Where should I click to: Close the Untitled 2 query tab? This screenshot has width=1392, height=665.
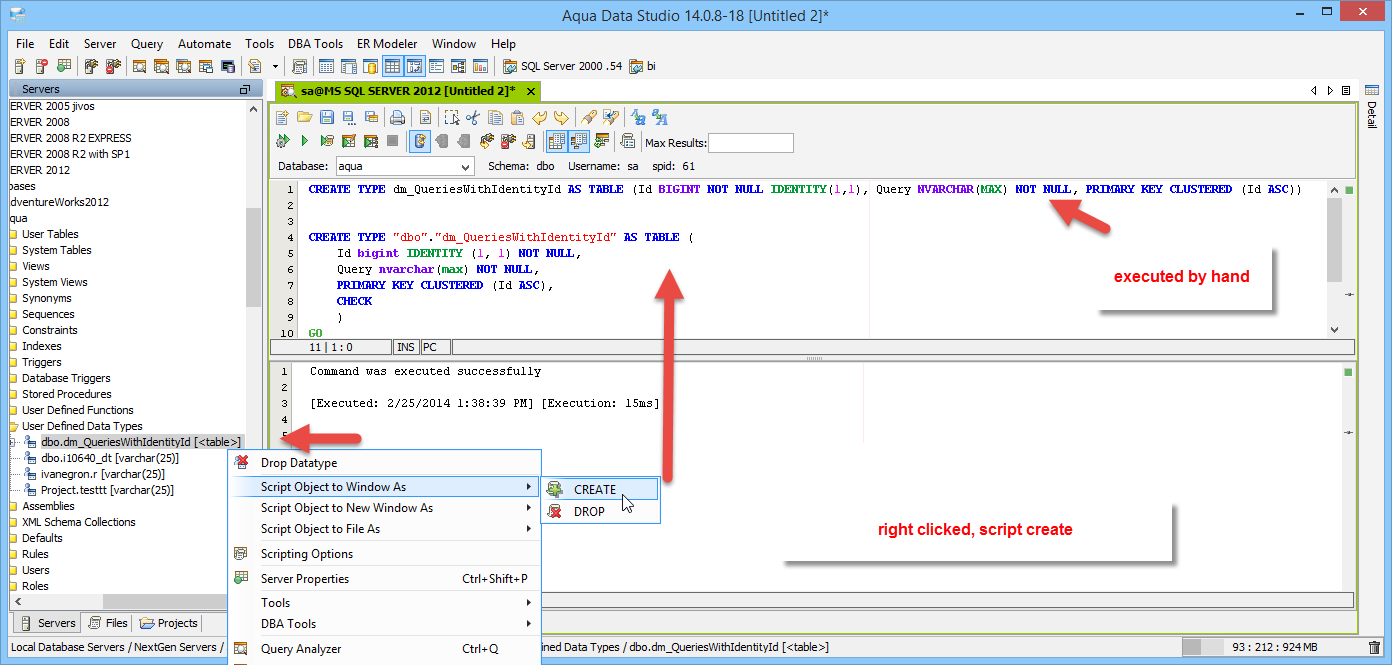coord(531,91)
